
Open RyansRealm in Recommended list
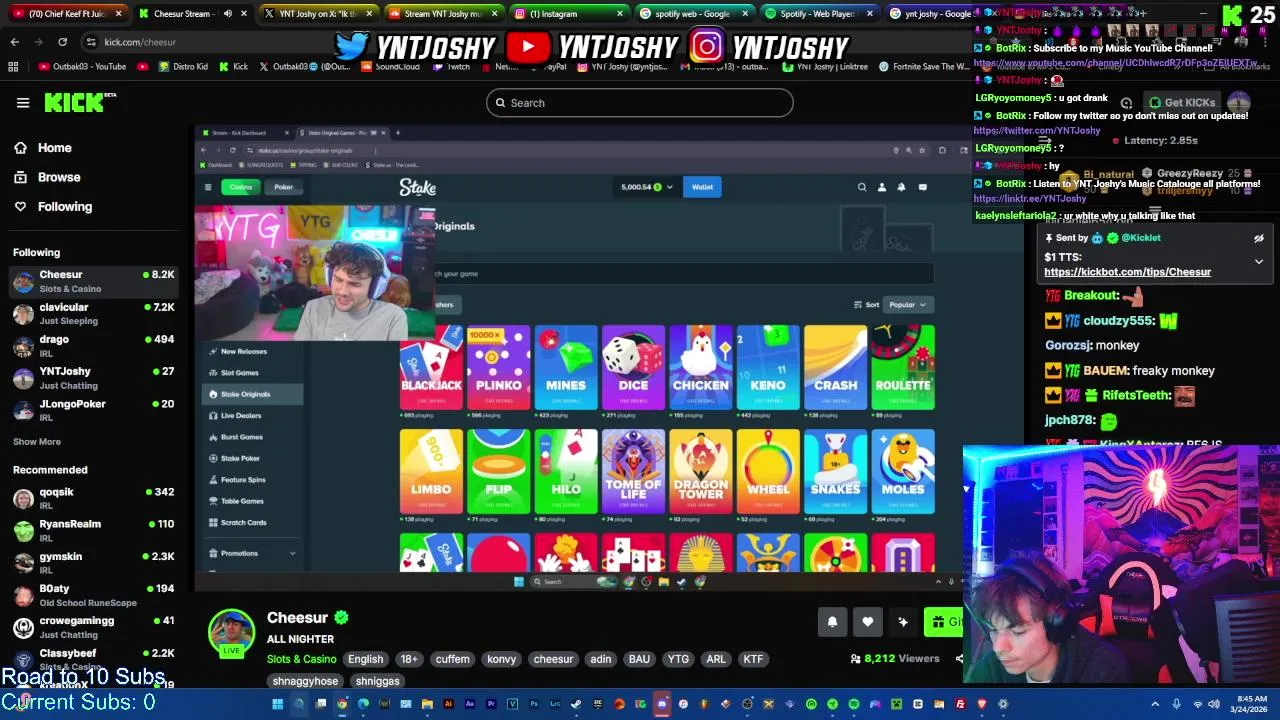pyautogui.click(x=93, y=530)
